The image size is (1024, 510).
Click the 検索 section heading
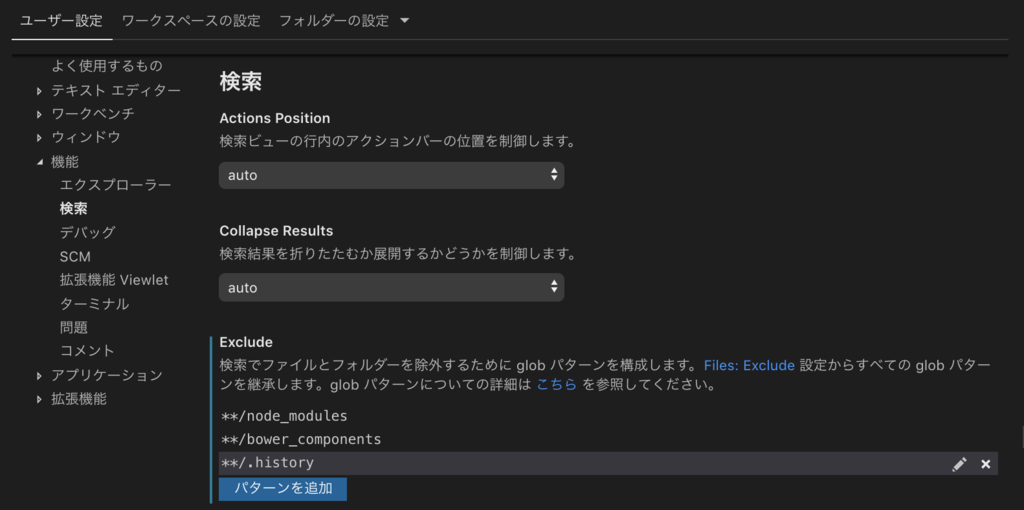click(241, 82)
